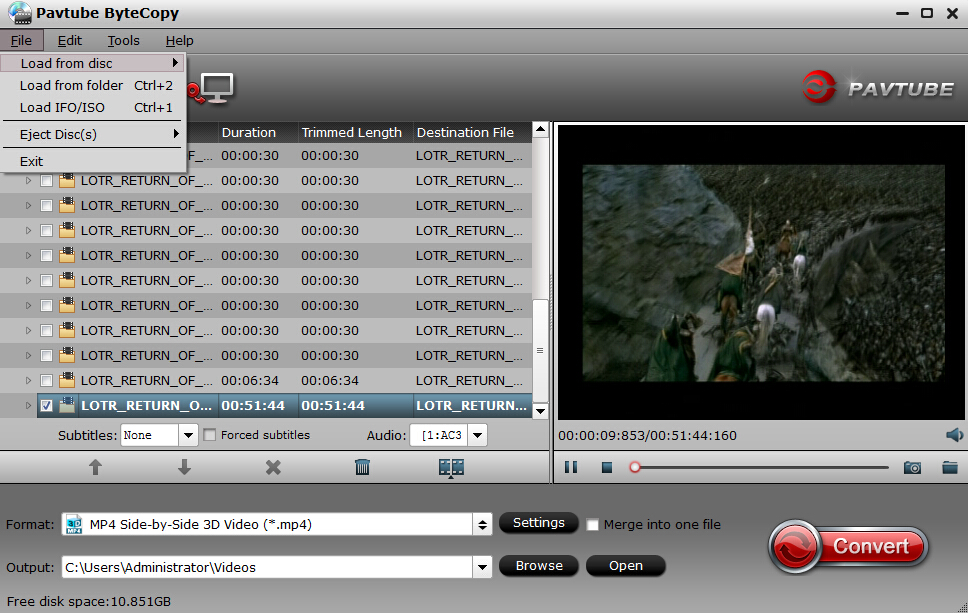Click the playback progress slider knob
The height and width of the screenshot is (613, 968).
[x=635, y=467]
